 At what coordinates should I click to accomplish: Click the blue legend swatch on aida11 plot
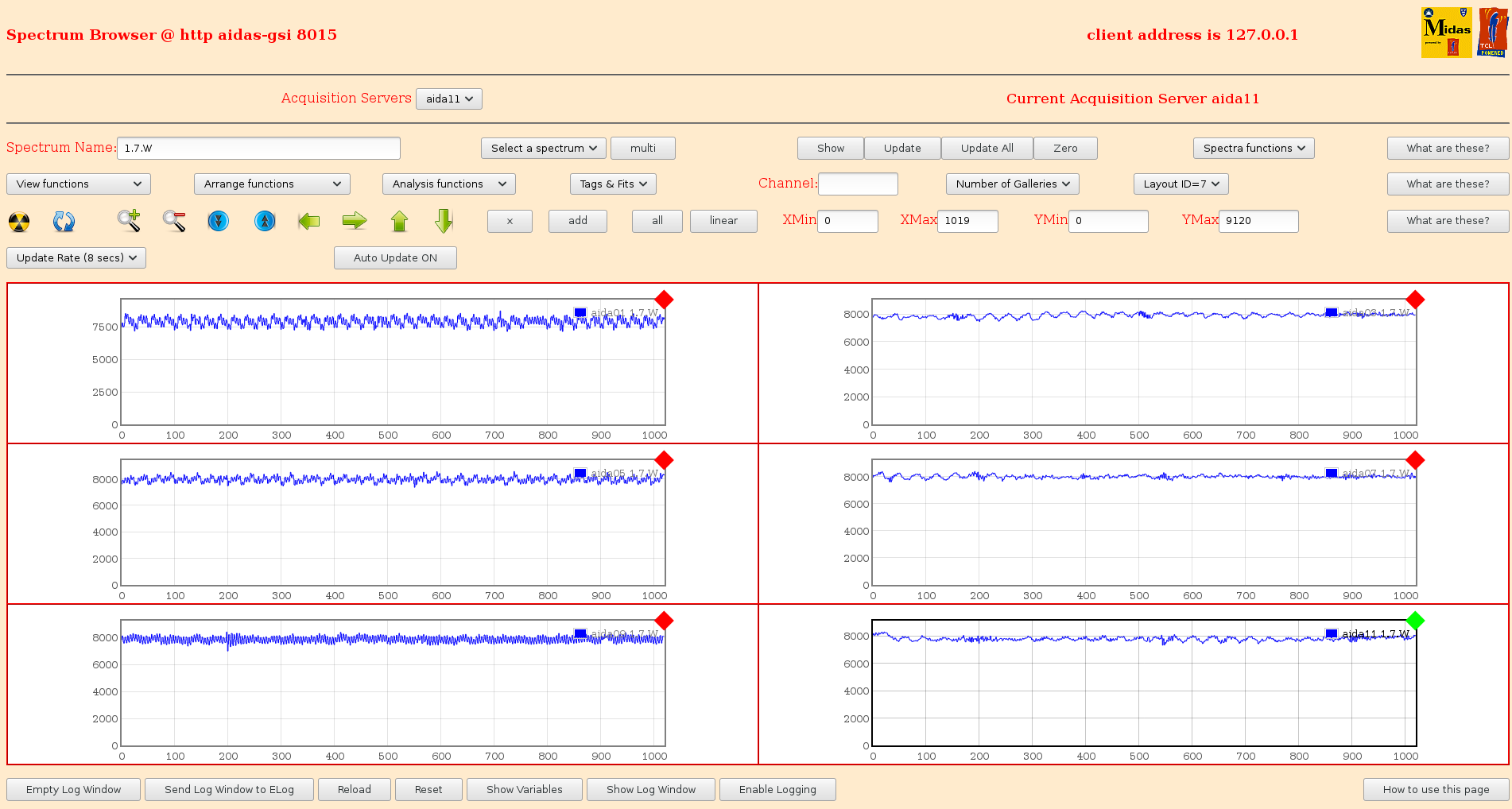click(x=1332, y=634)
